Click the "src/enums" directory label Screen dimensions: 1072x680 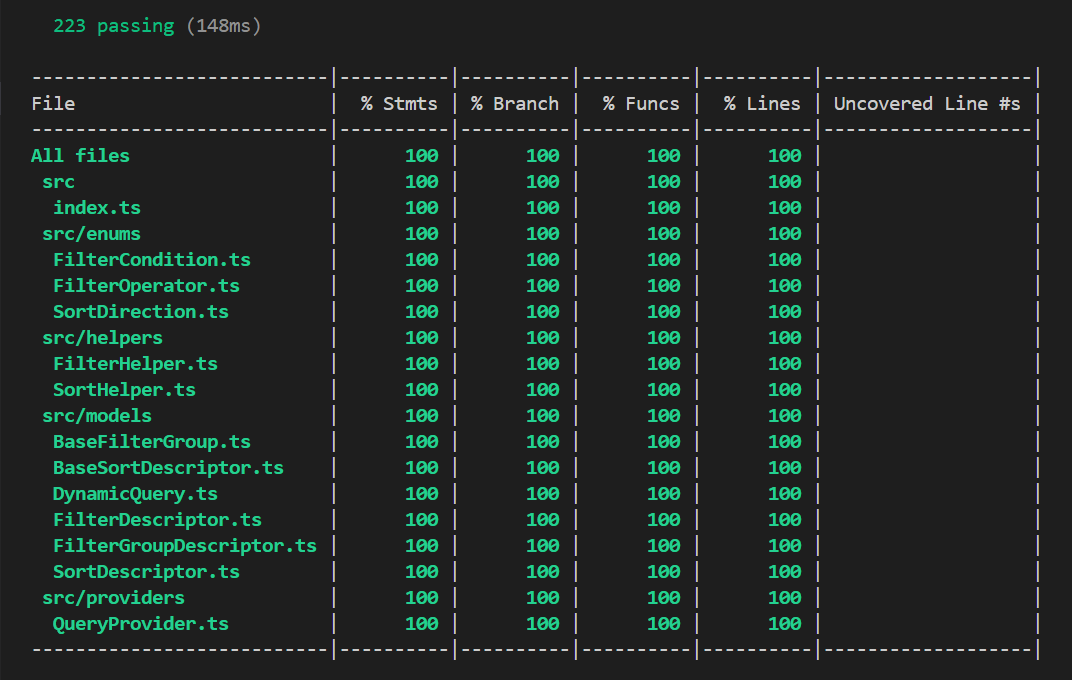pos(92,234)
